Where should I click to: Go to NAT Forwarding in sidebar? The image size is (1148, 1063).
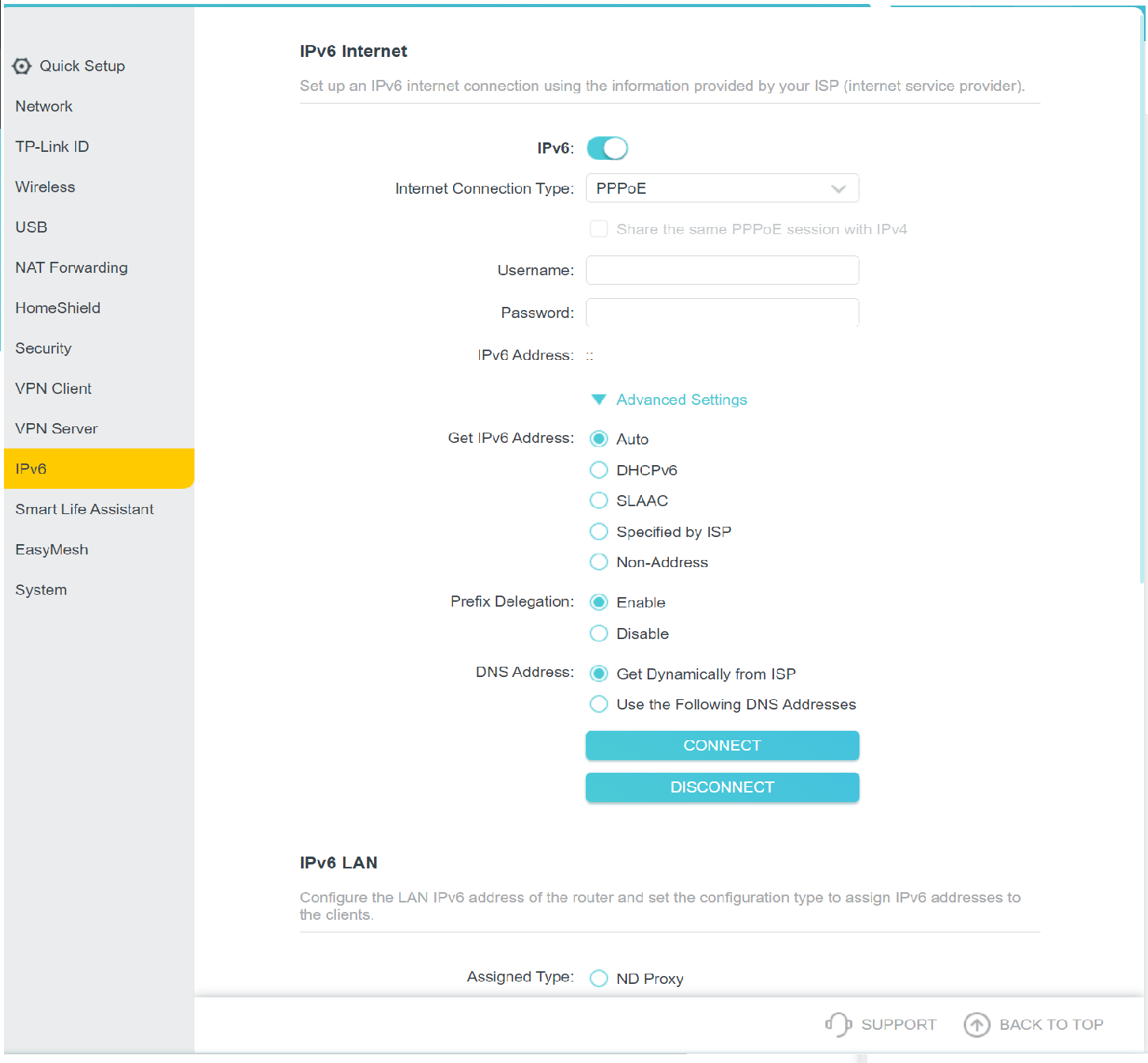tap(71, 268)
